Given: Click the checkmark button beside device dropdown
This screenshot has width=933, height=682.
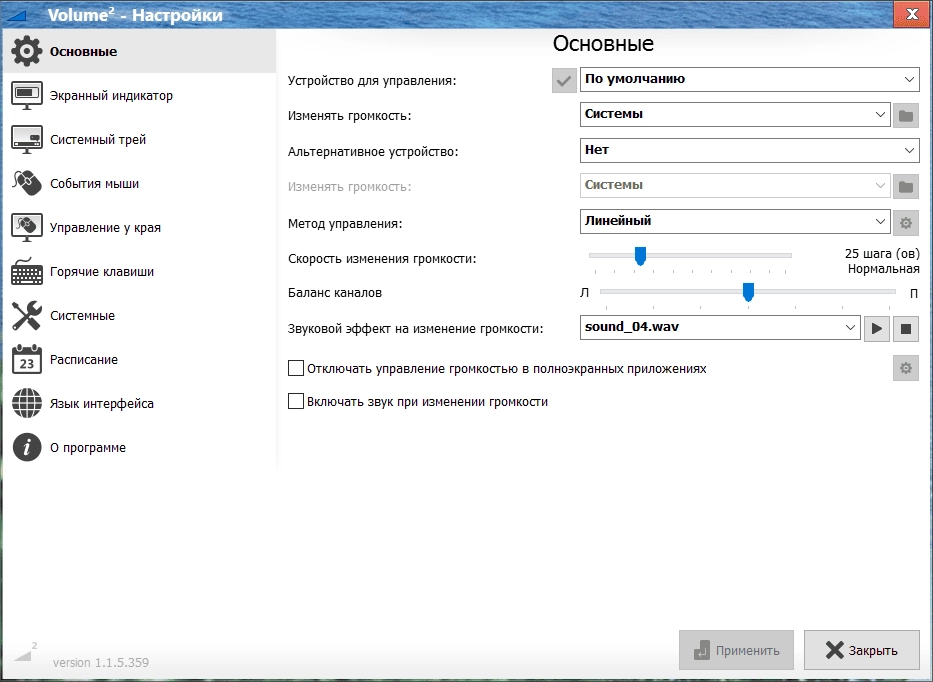Looking at the screenshot, I should (x=564, y=80).
